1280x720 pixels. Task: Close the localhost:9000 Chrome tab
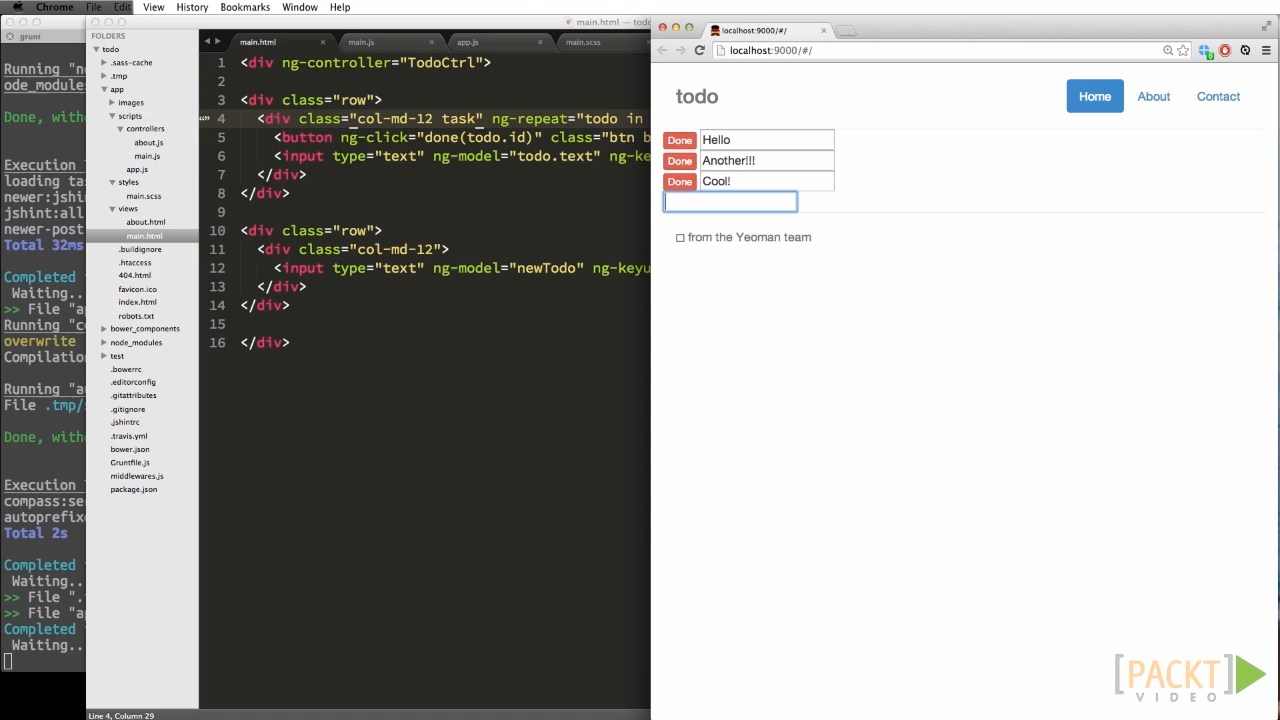pyautogui.click(x=824, y=30)
